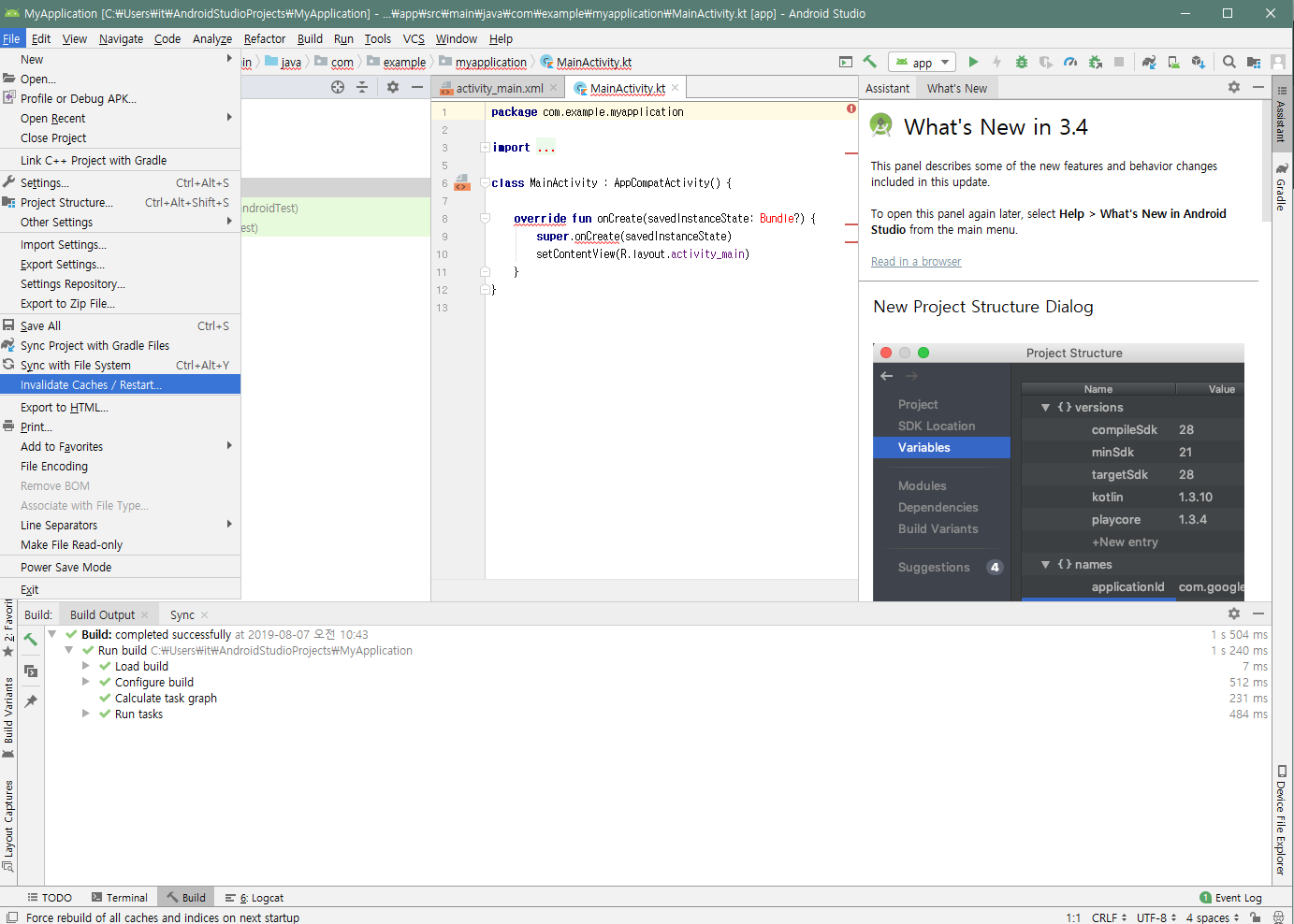Click Attach Debugger to Android Process icon
1294x924 pixels.
1095,62
